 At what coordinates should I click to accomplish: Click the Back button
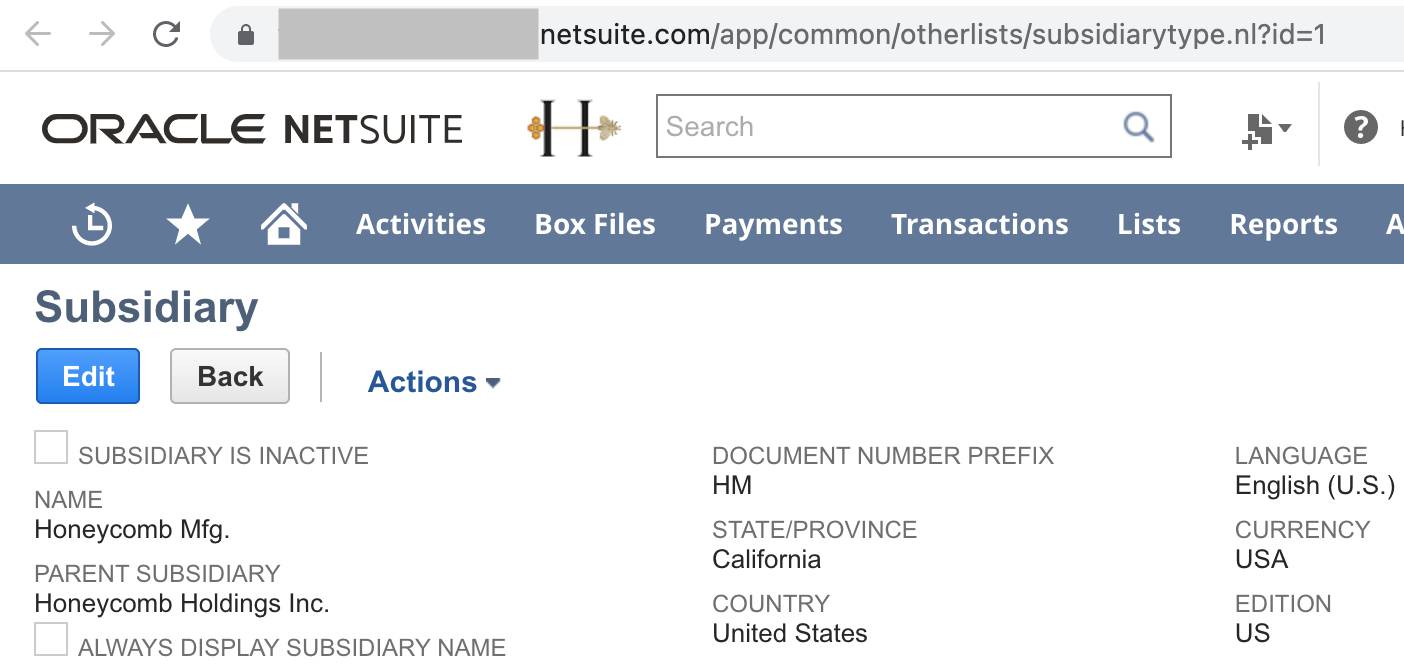230,376
